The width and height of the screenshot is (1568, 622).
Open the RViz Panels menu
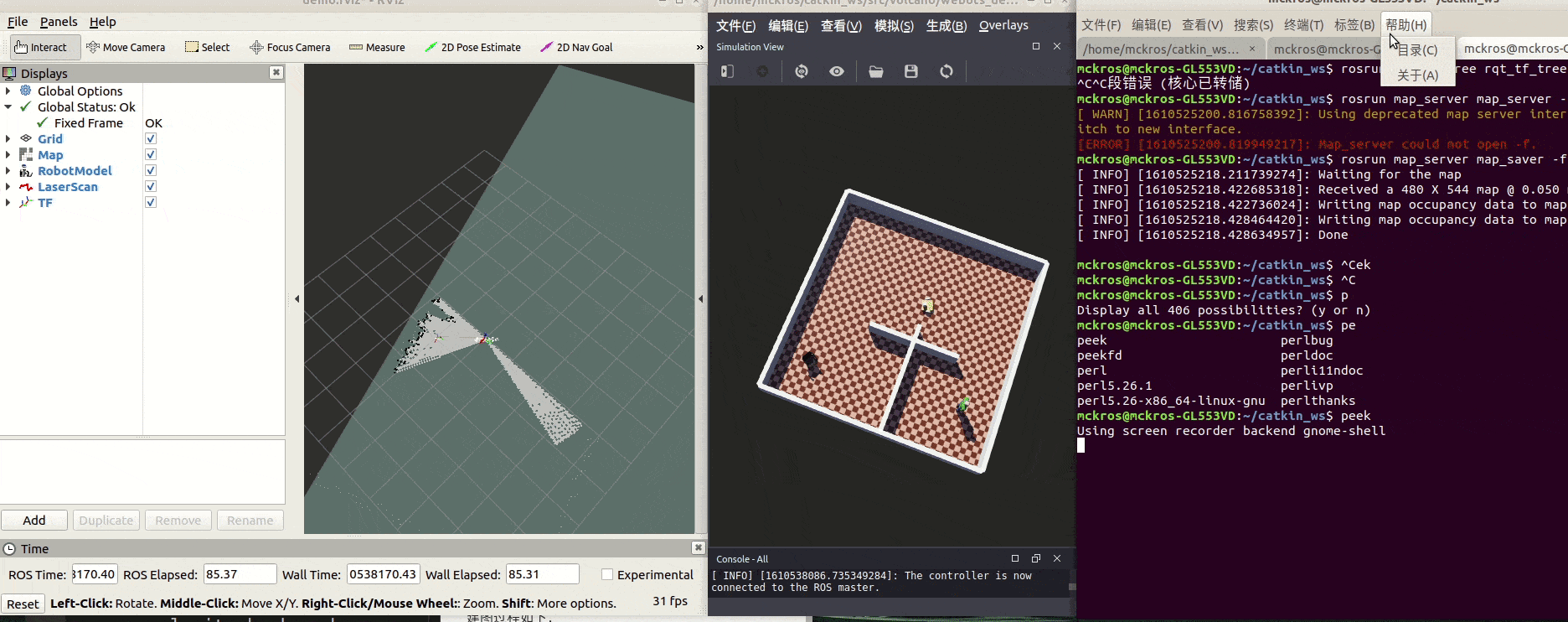[59, 22]
